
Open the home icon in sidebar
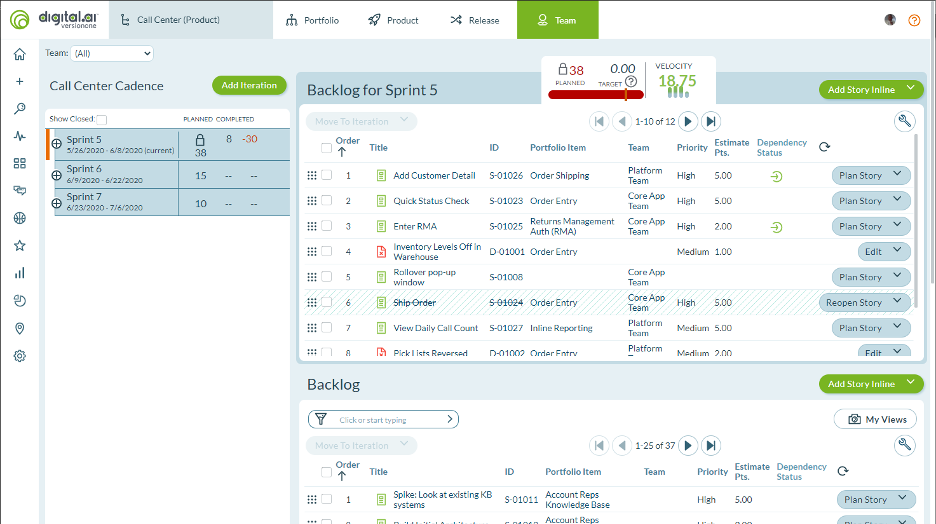coord(20,54)
